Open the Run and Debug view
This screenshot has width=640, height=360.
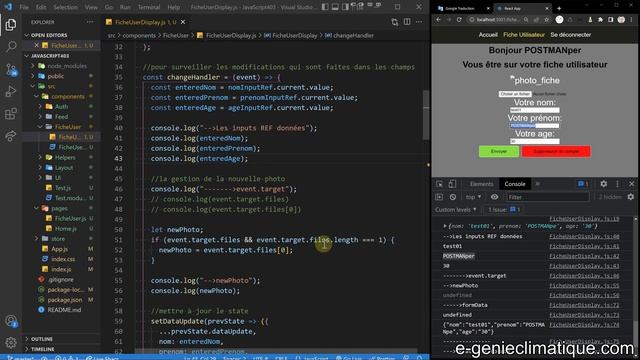[11, 91]
